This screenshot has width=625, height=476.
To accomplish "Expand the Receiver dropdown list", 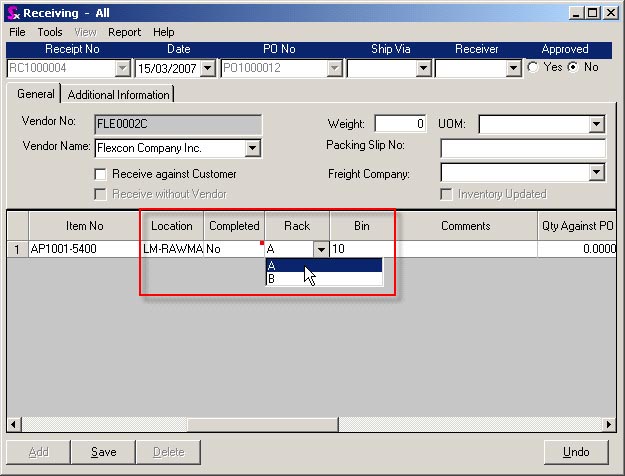I will pos(513,68).
